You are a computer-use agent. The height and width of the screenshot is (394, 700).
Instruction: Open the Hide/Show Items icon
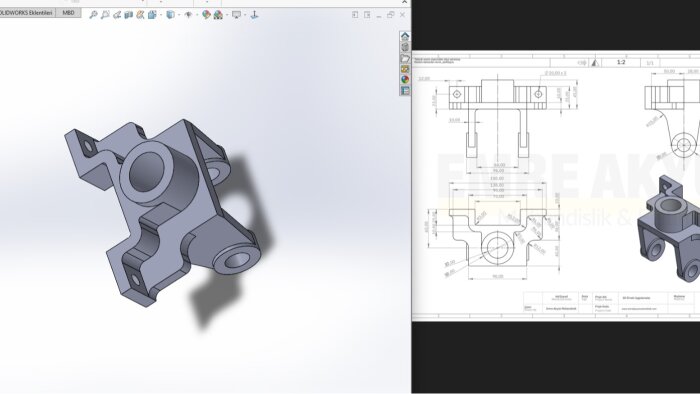click(188, 15)
